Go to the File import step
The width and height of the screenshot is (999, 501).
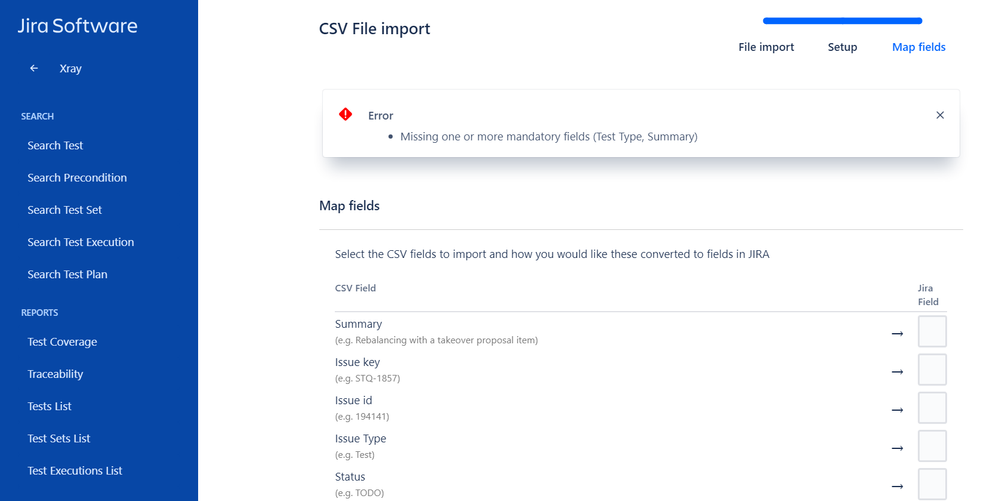point(766,47)
